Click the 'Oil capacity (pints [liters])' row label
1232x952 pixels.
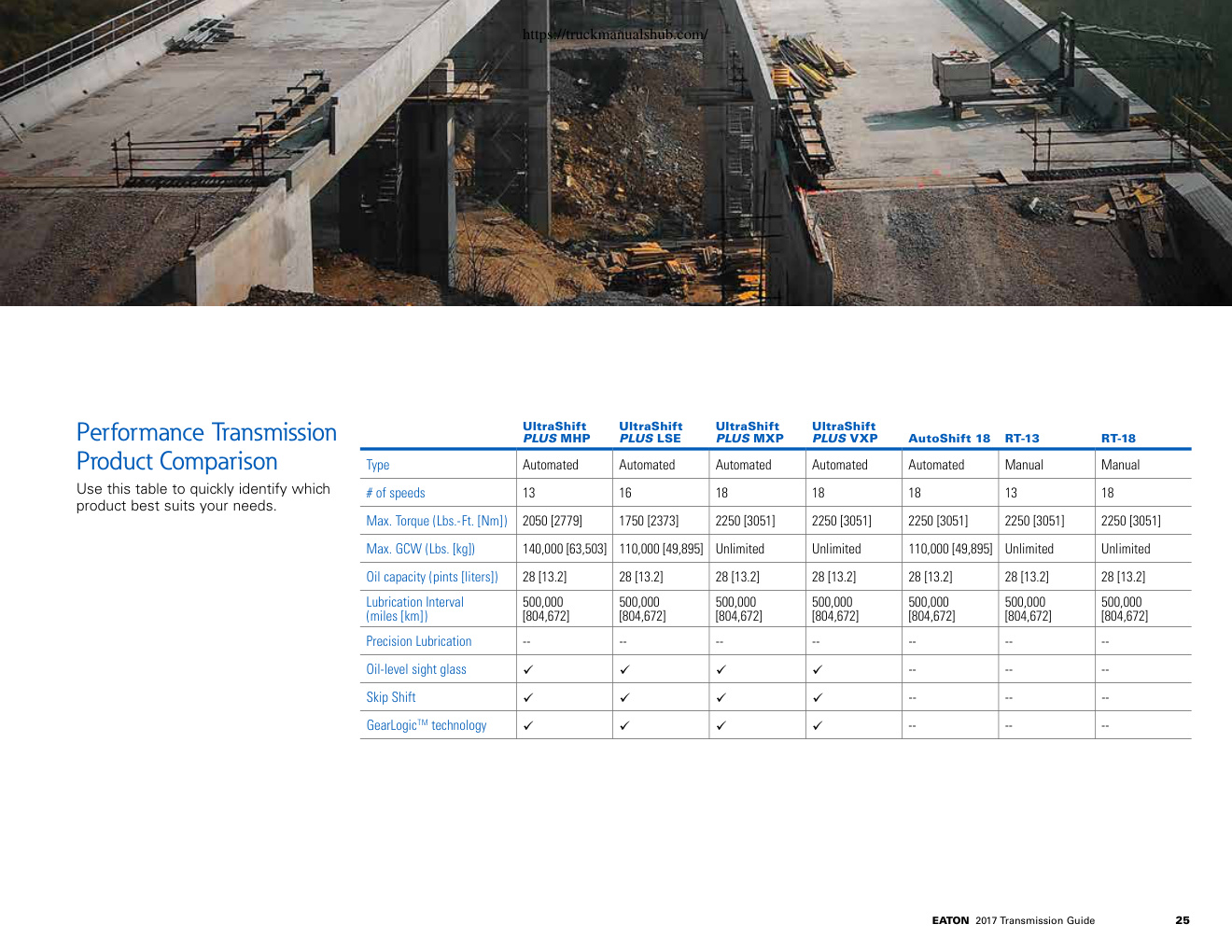(432, 577)
